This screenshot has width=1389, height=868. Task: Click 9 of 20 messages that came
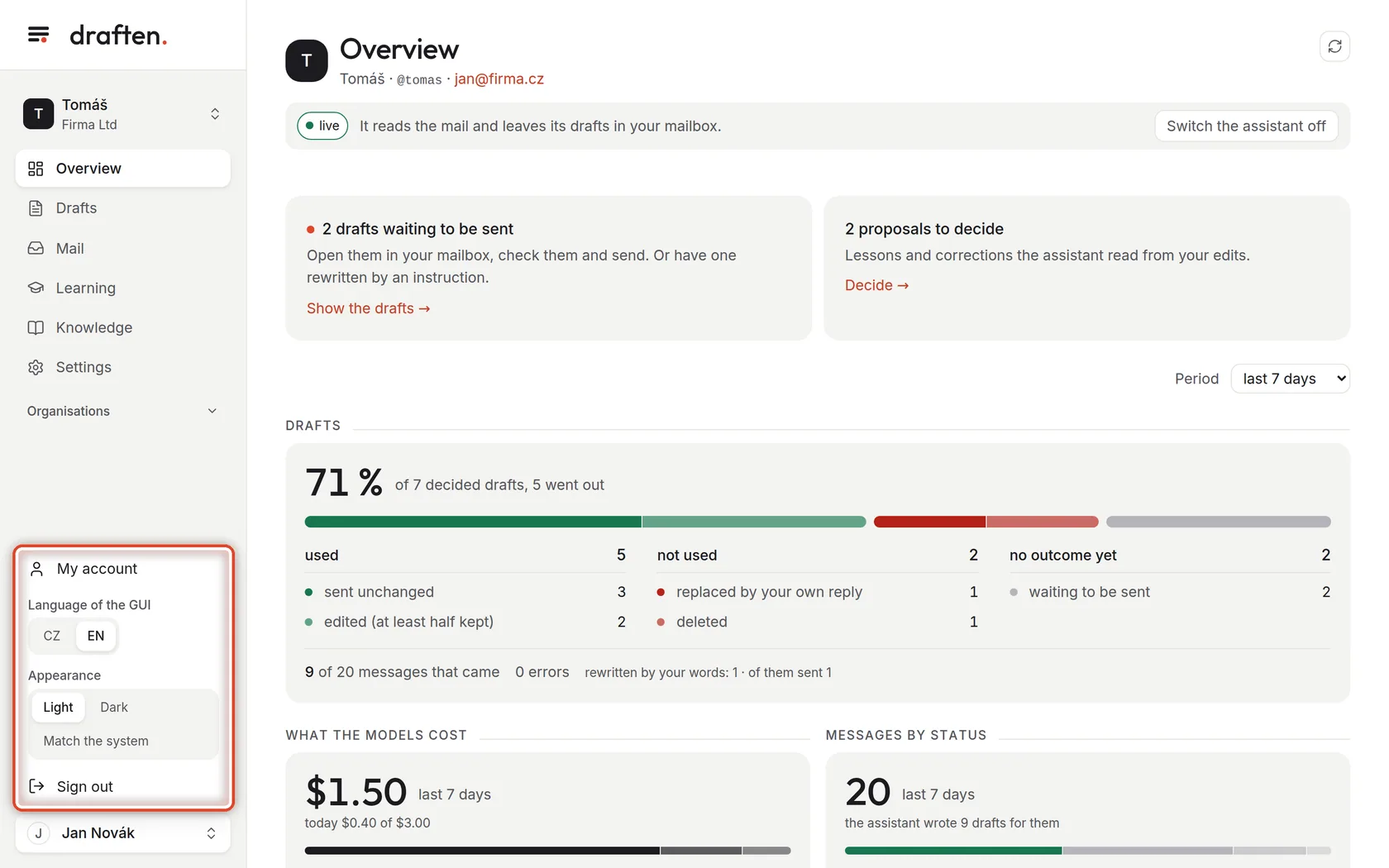(403, 672)
